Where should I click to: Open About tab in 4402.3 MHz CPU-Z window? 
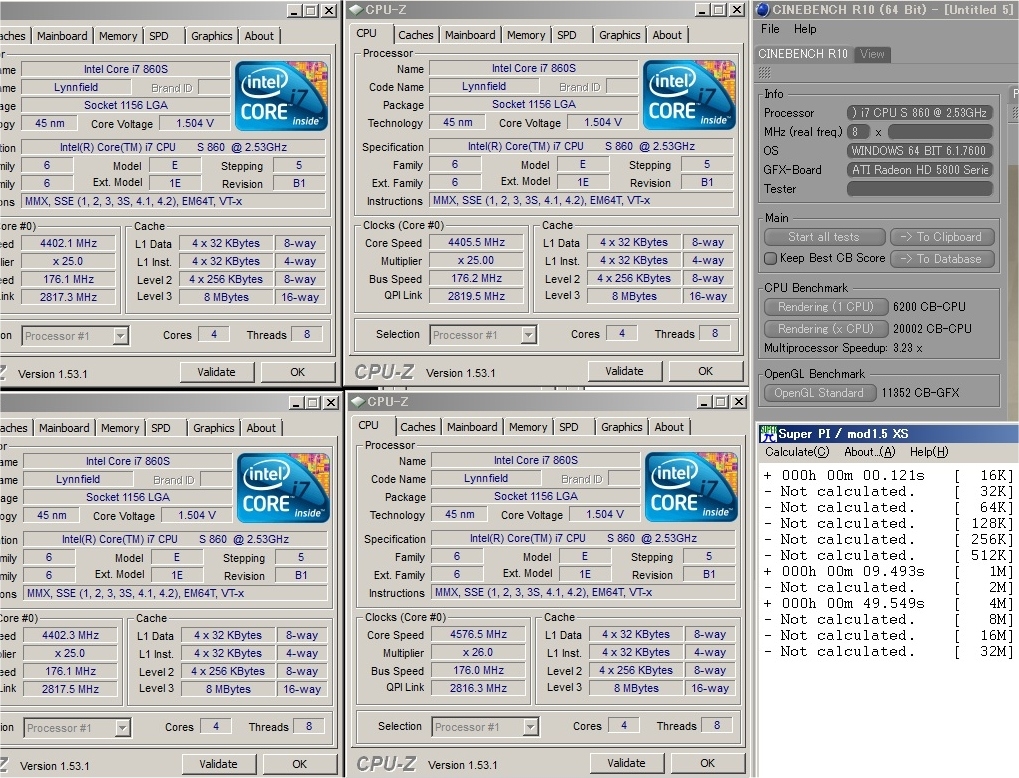pyautogui.click(x=261, y=428)
